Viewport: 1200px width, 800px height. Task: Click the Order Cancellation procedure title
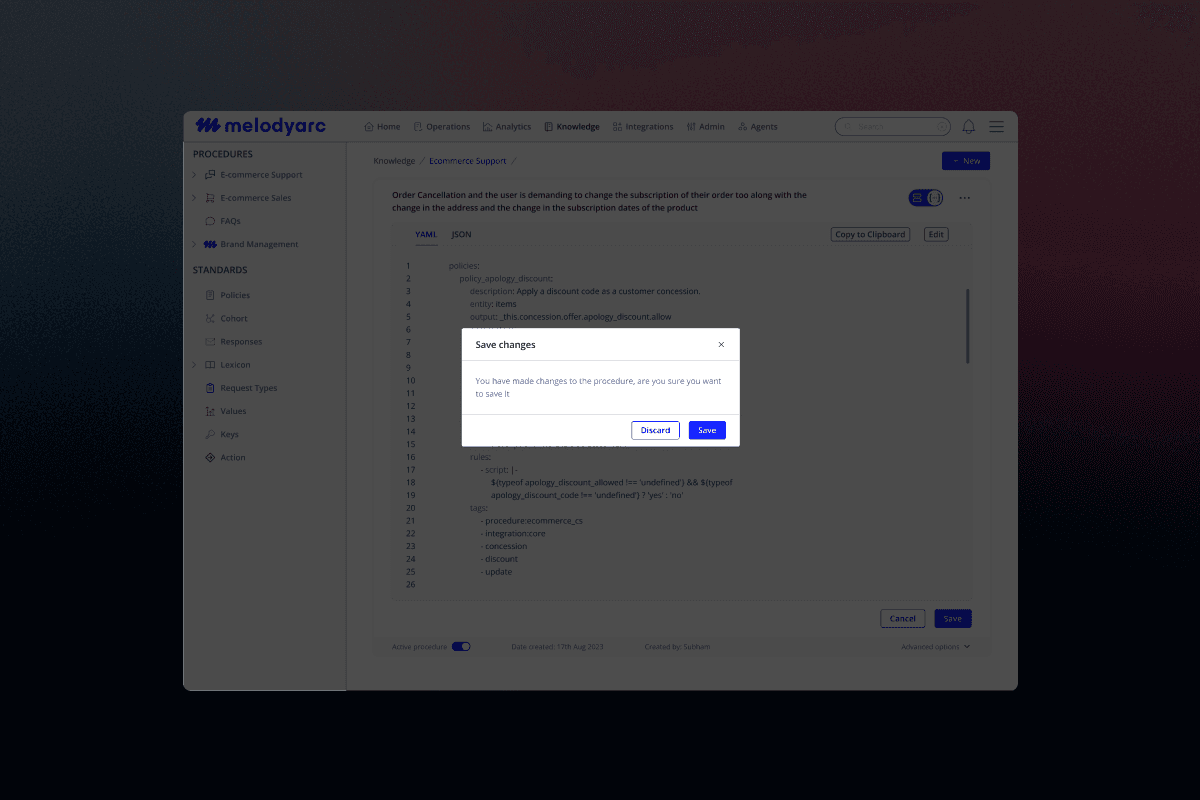(x=599, y=202)
